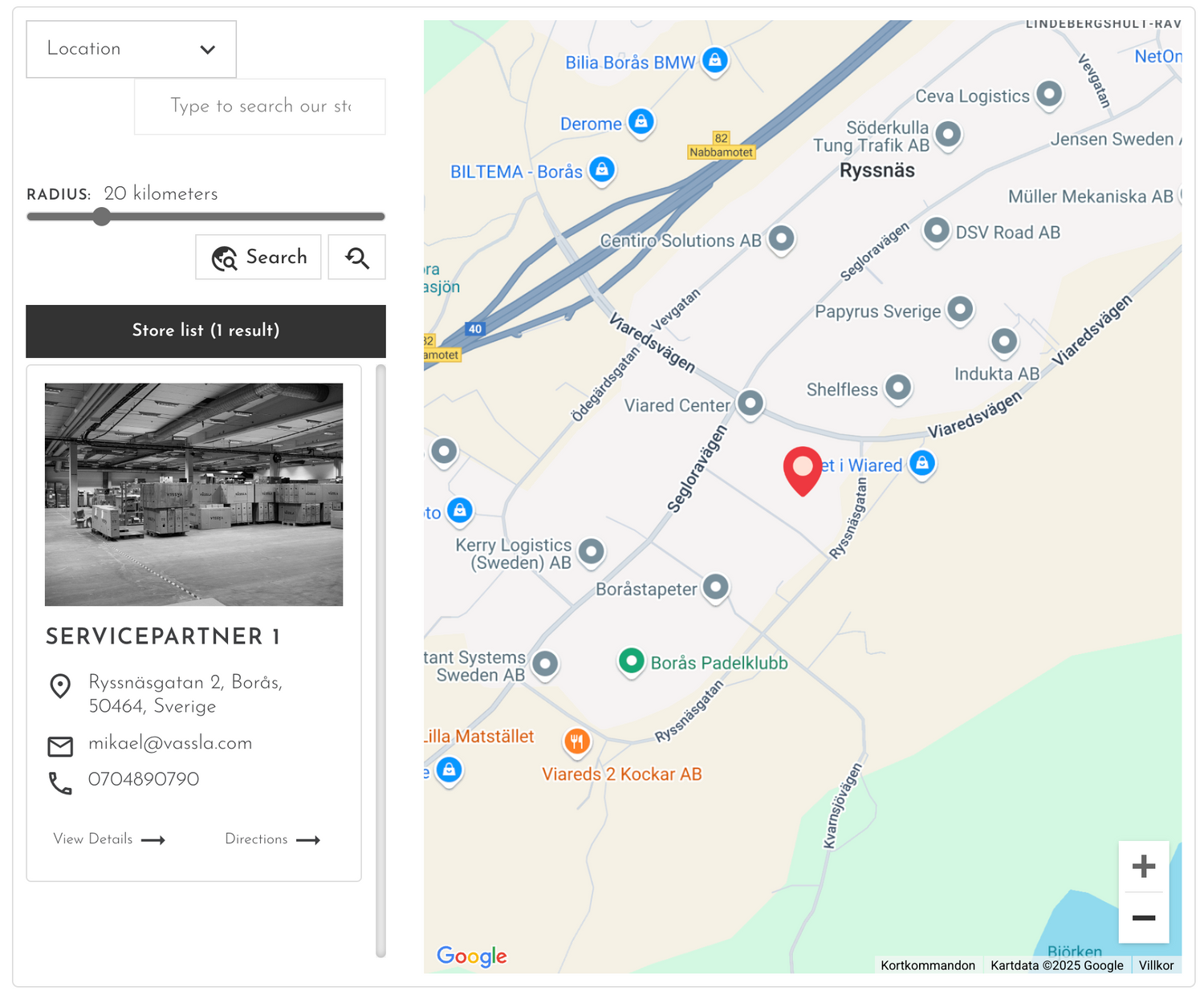Click the store list scrollbar
This screenshot has width=1204, height=995.
click(380, 660)
